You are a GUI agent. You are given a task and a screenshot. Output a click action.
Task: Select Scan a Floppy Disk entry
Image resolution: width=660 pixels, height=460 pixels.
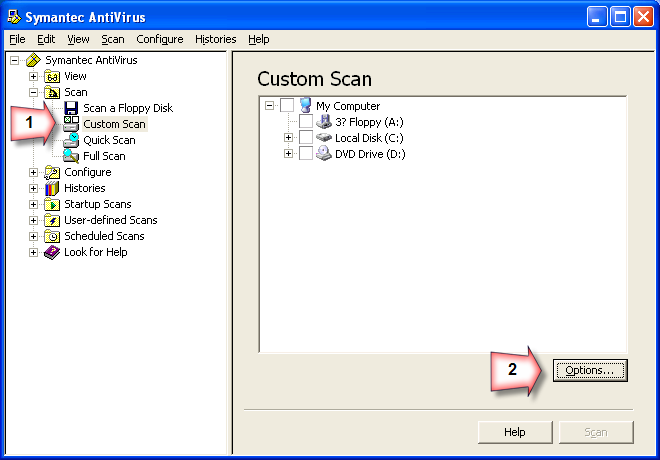(128, 108)
